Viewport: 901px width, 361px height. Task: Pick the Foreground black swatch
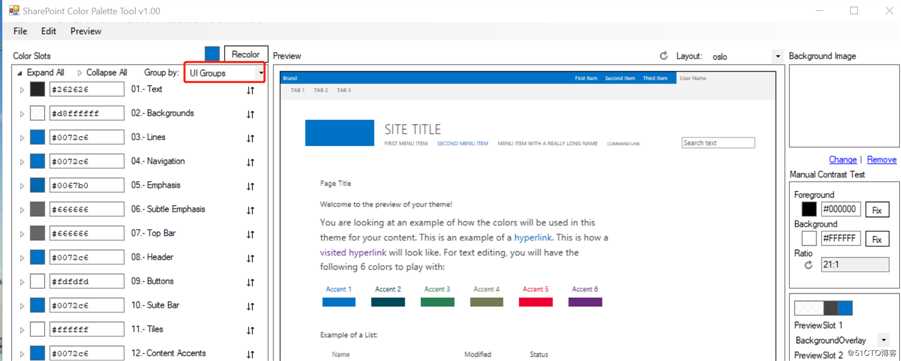pyautogui.click(x=809, y=209)
